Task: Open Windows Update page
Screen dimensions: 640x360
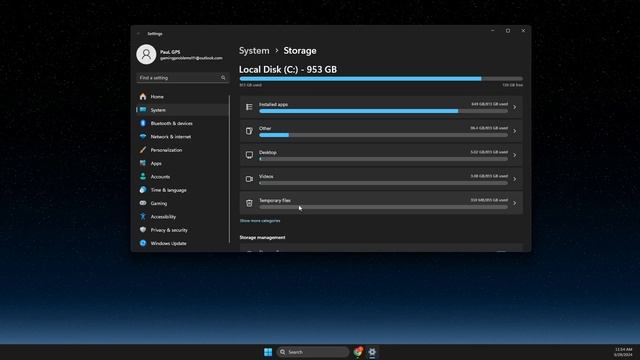Action: tap(182, 243)
